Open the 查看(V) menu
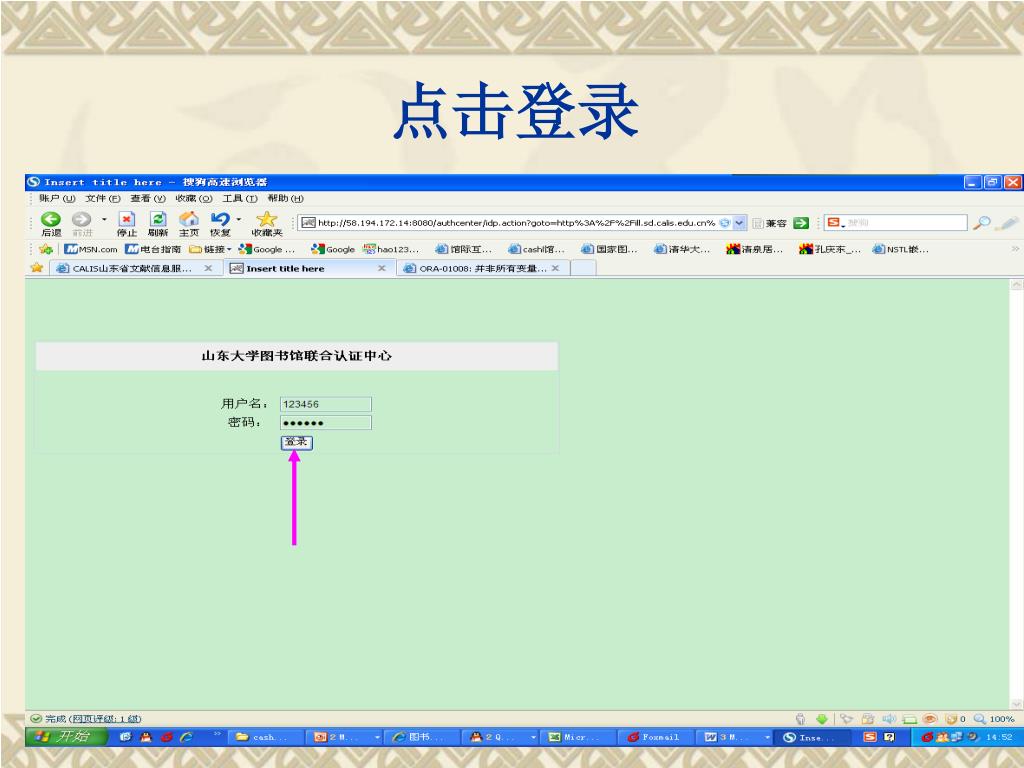This screenshot has height=768, width=1024. (x=148, y=198)
